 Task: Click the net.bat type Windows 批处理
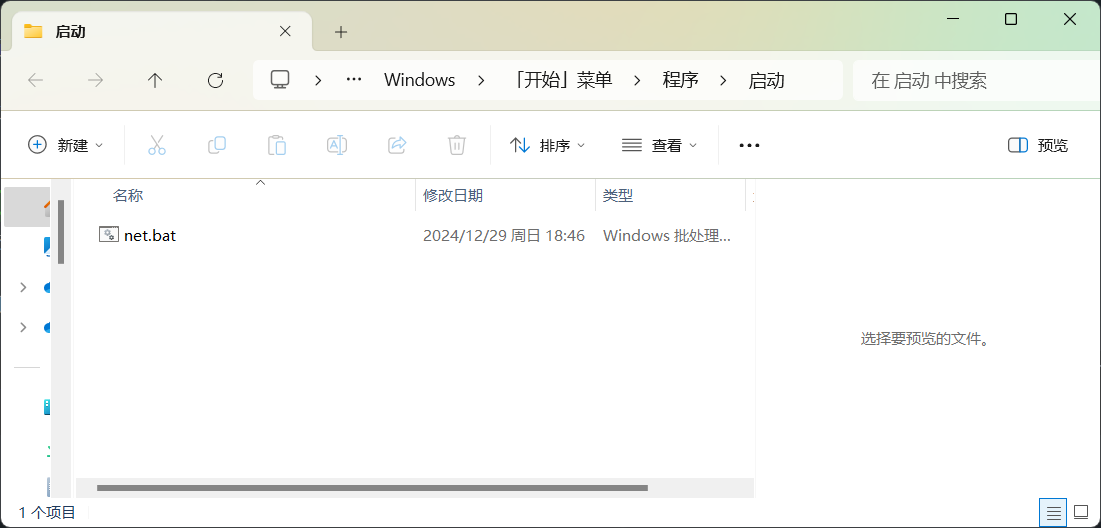(667, 236)
